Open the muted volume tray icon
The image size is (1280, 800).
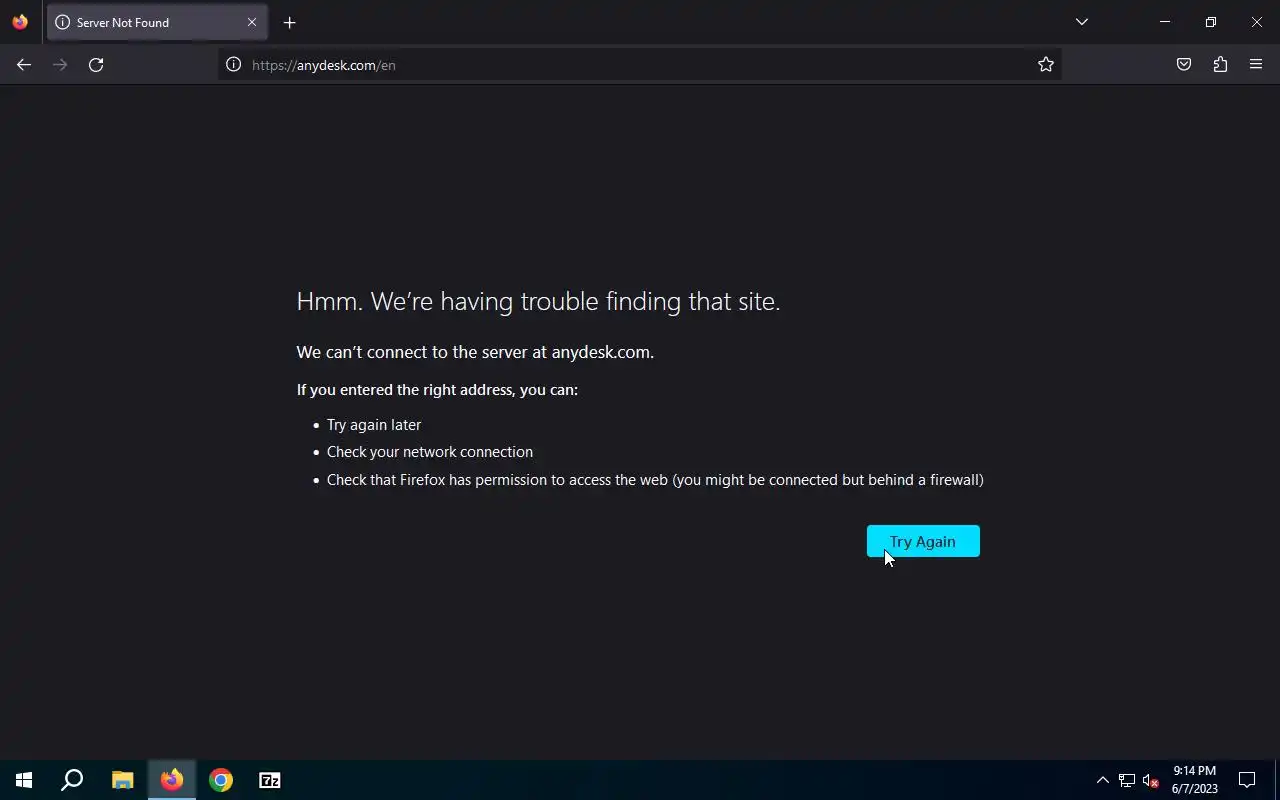1151,780
